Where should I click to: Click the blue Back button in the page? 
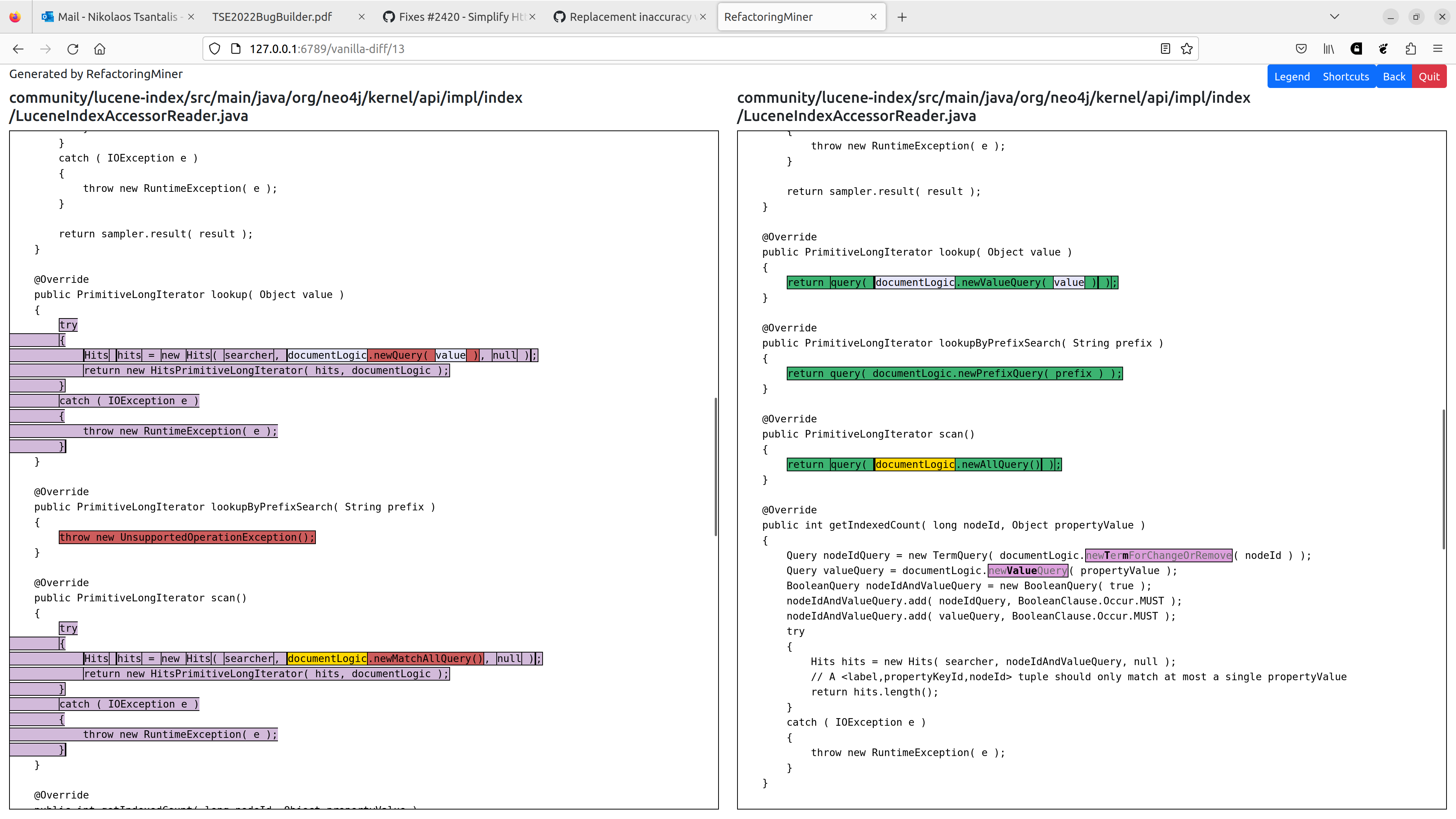pos(1394,76)
